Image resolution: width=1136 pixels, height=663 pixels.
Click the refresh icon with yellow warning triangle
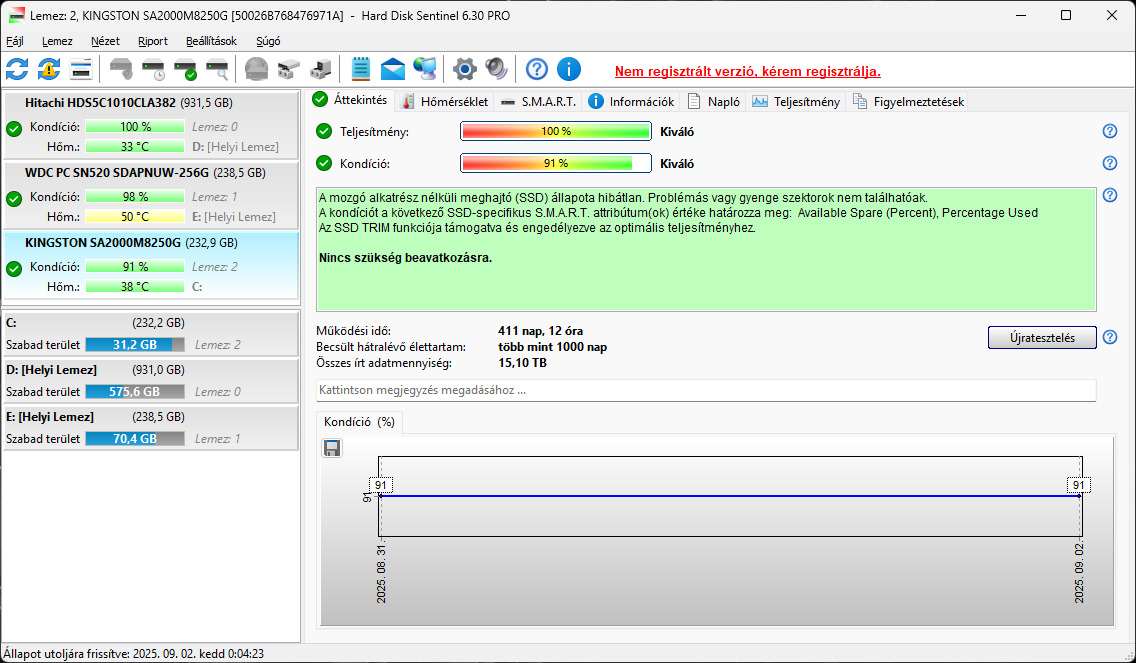49,69
